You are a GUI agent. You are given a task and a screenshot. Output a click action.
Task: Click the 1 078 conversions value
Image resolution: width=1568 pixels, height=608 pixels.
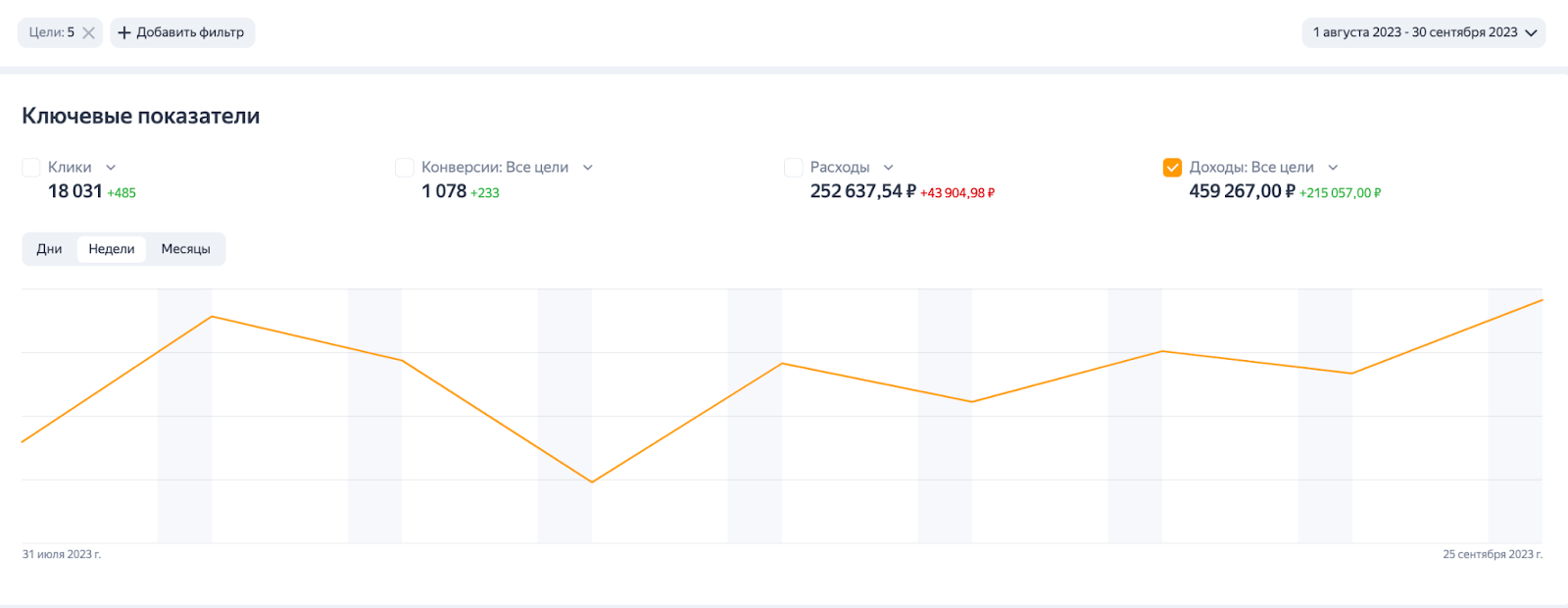pos(444,191)
